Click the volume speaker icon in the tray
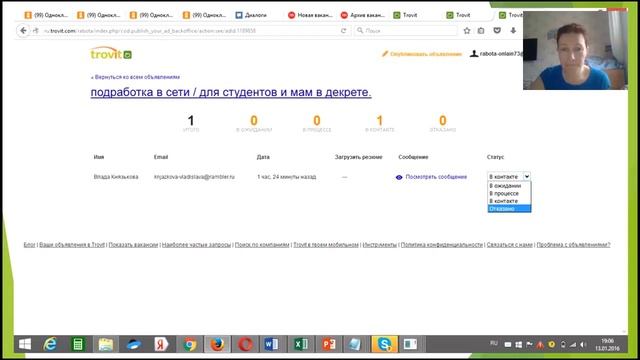 [x=584, y=345]
